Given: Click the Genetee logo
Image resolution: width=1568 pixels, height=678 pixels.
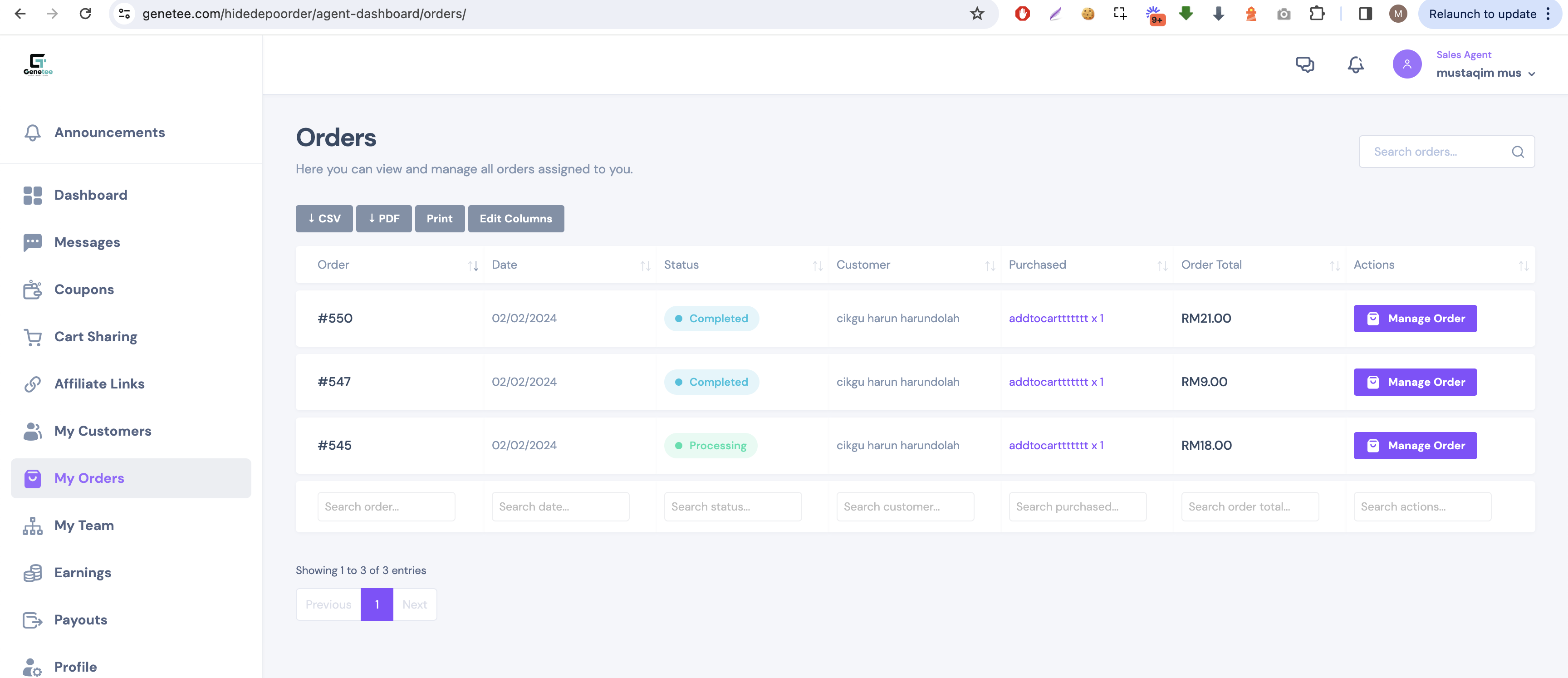Looking at the screenshot, I should (x=38, y=64).
